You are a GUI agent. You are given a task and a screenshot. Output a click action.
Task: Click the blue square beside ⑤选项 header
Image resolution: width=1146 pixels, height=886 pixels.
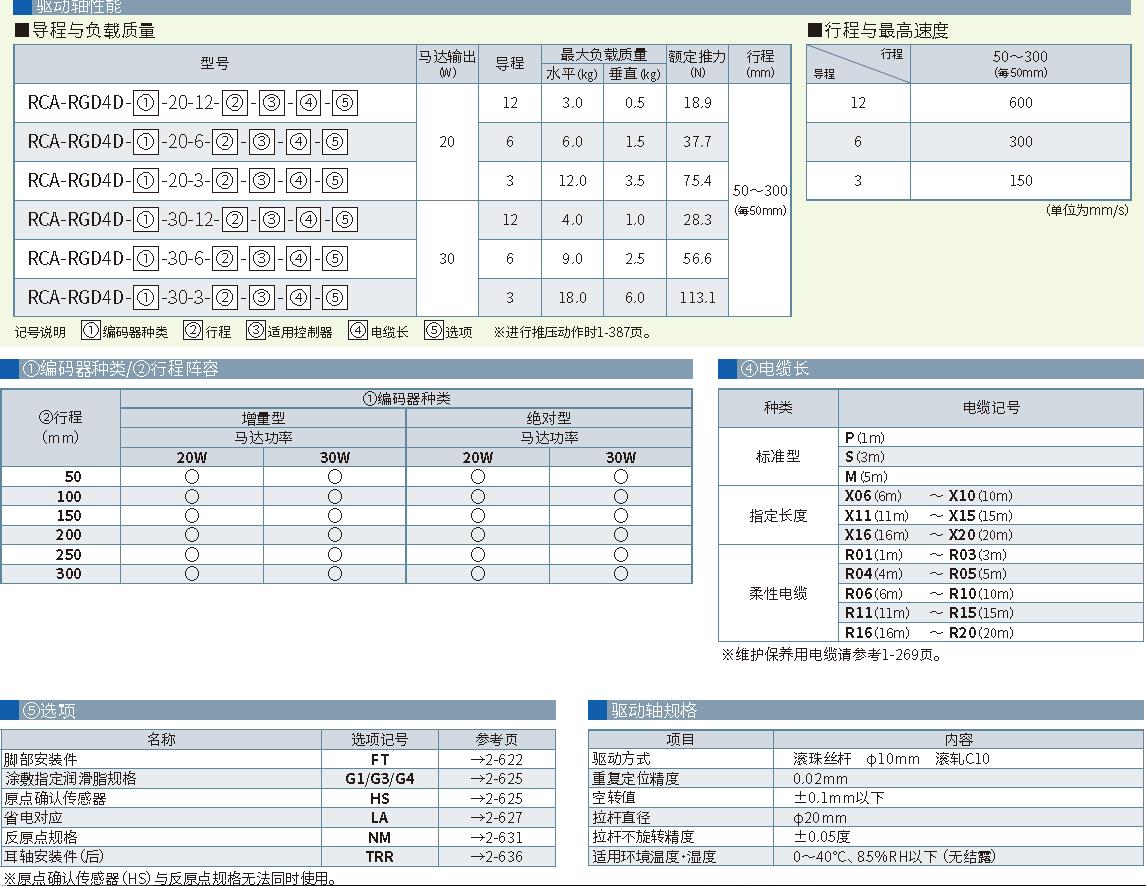9,711
